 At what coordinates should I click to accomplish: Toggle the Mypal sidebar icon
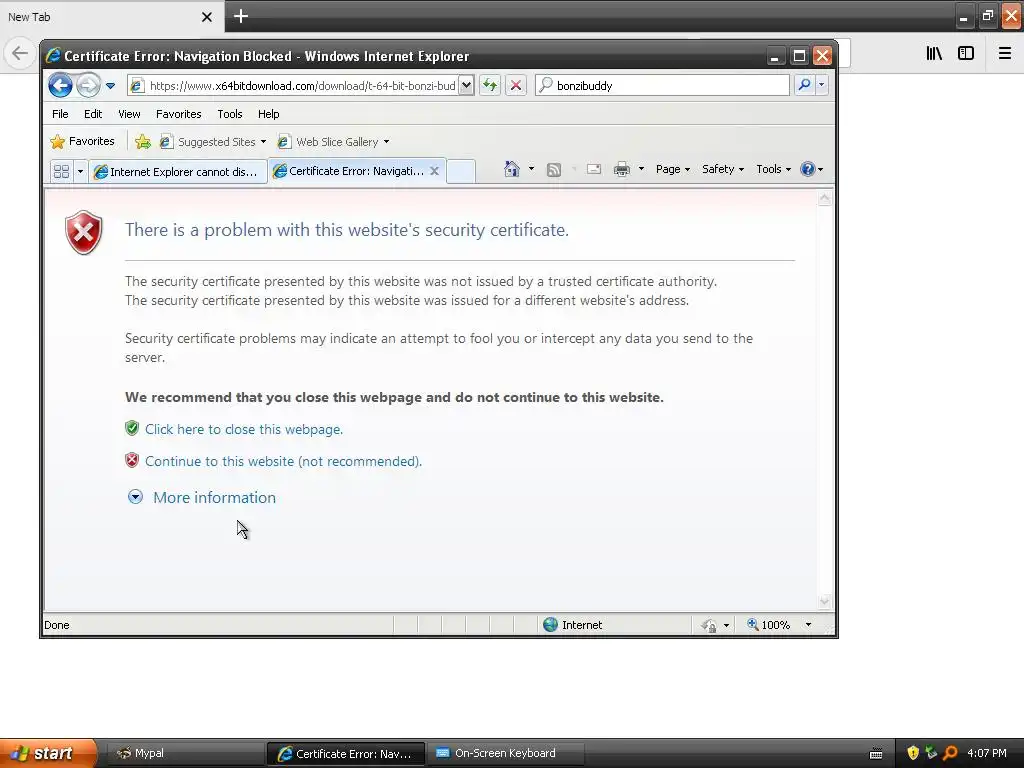[966, 54]
